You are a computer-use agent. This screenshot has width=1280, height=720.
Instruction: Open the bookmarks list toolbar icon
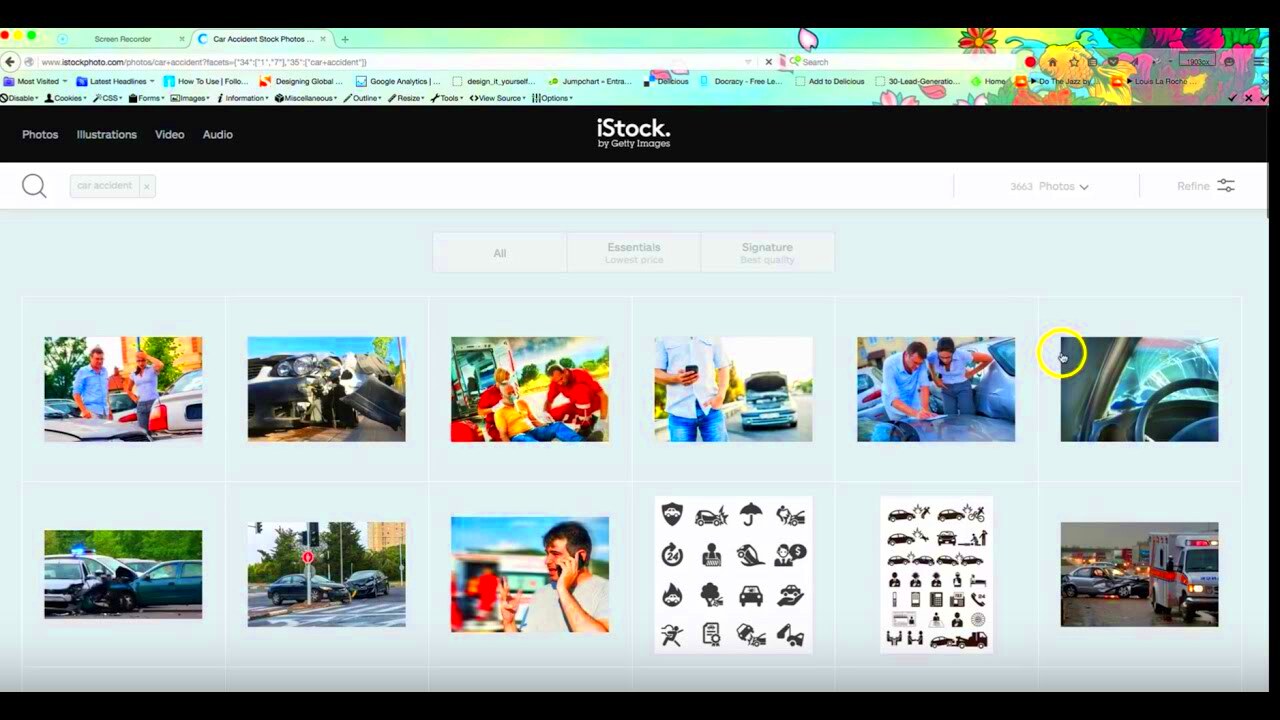(1092, 62)
